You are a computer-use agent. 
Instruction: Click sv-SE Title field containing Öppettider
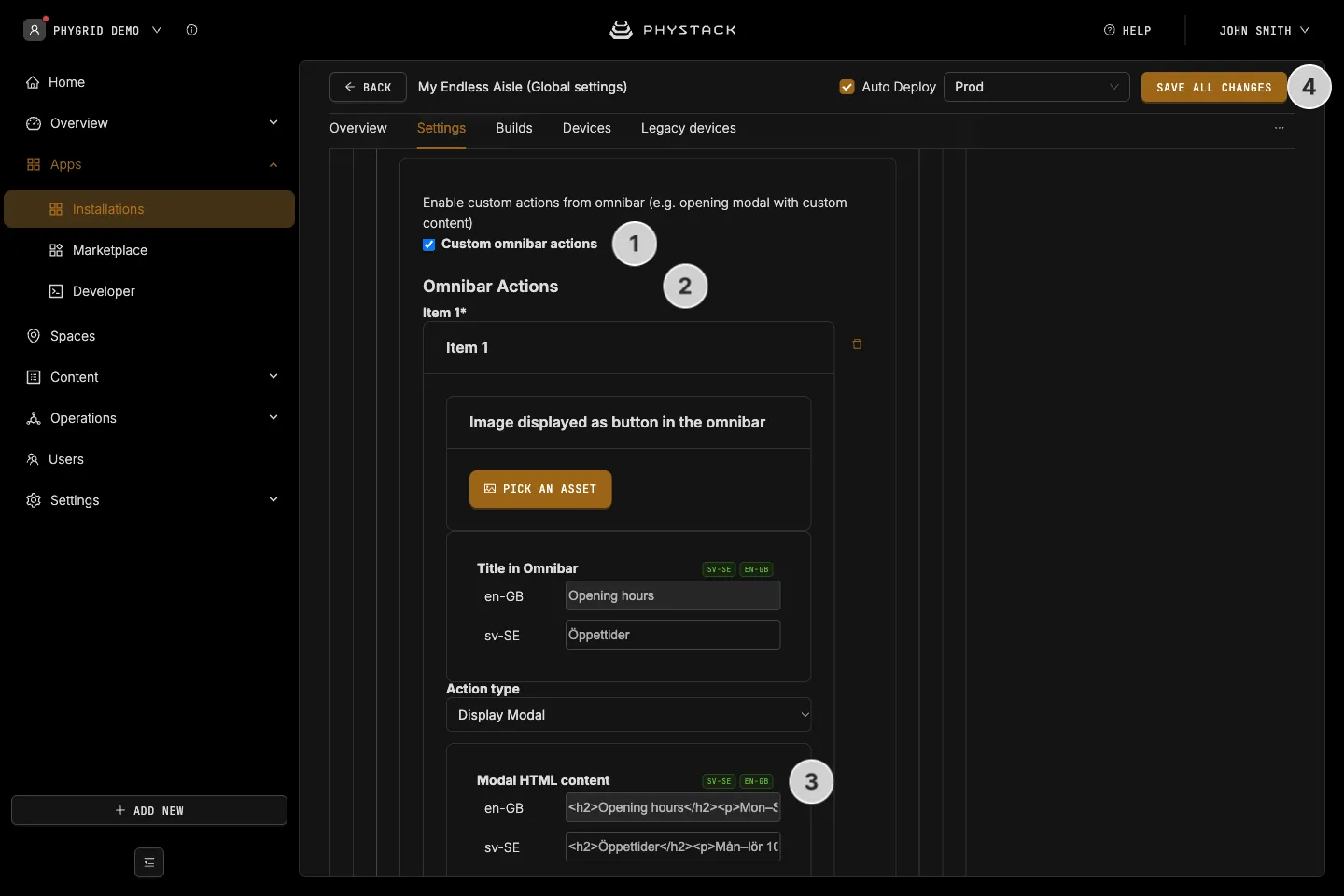click(673, 635)
